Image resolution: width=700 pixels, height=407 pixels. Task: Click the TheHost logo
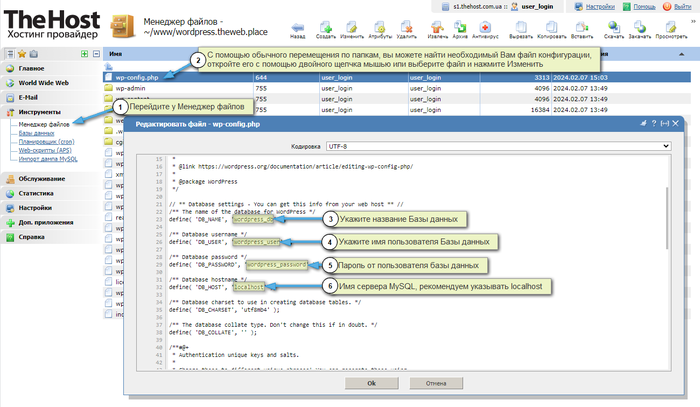pyautogui.click(x=52, y=25)
